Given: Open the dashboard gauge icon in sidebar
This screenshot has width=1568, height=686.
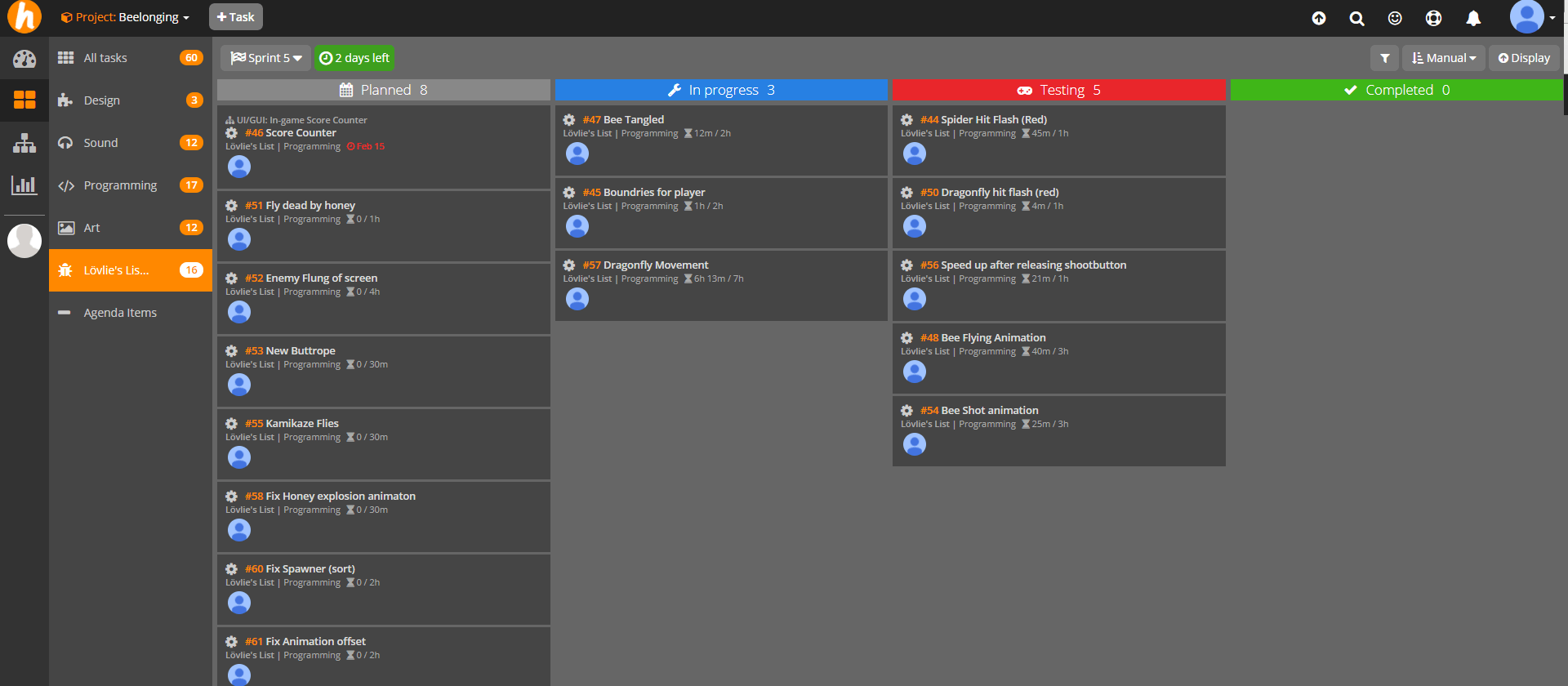Looking at the screenshot, I should click(24, 58).
